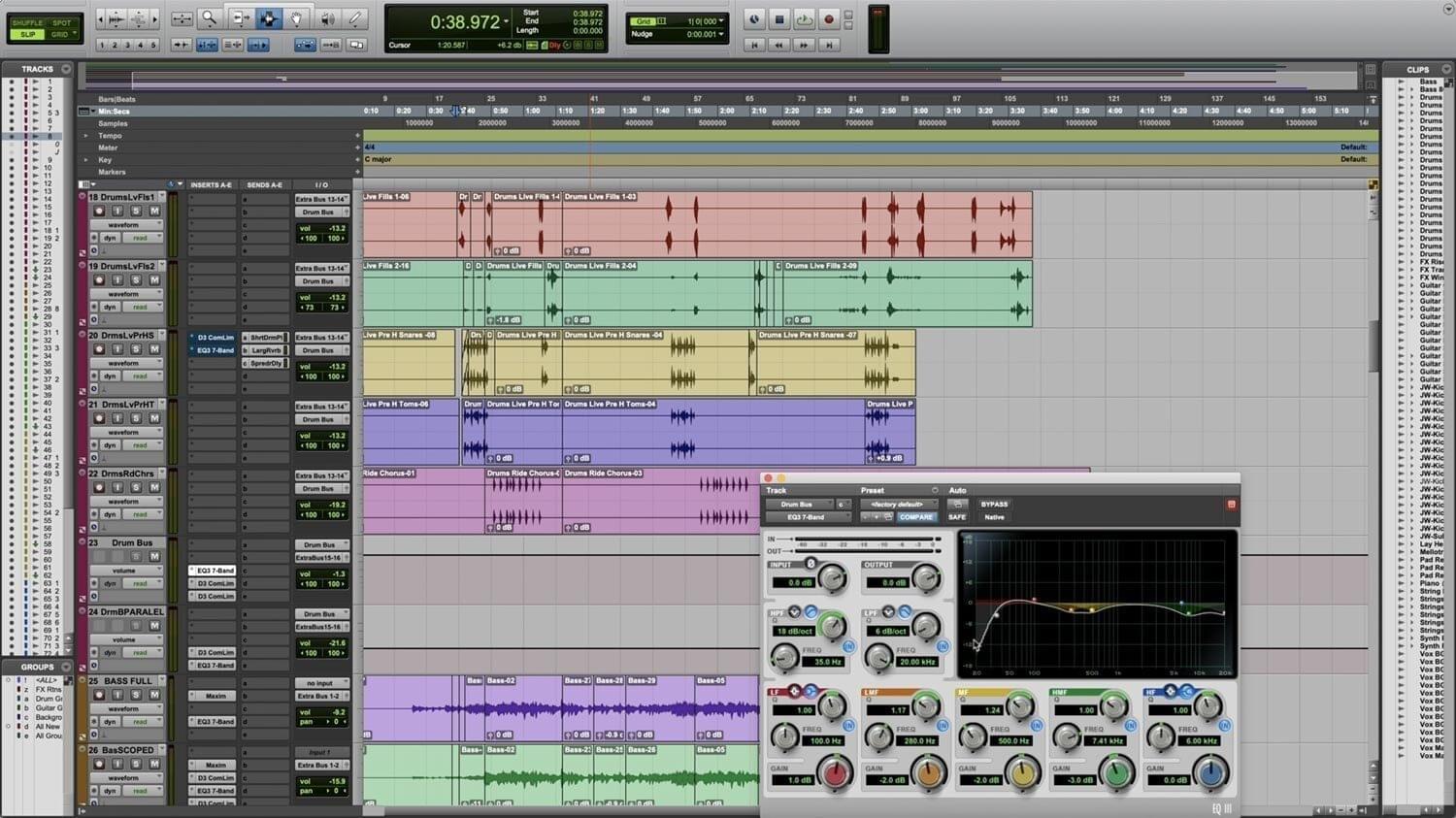Screen dimensions: 1456x818
Task: Pick the Pencil tool
Action: [x=355, y=18]
